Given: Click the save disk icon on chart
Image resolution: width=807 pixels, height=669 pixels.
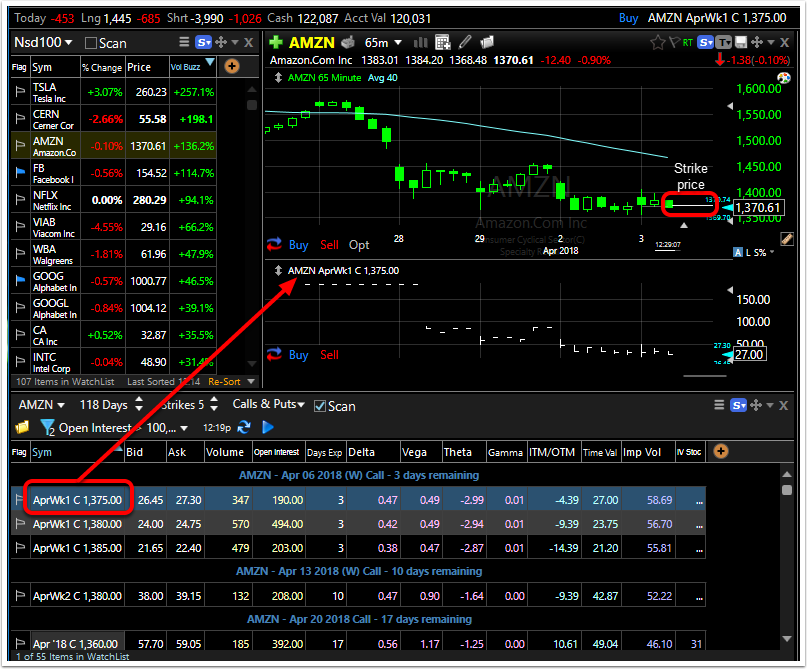Looking at the screenshot, I should click(x=741, y=43).
